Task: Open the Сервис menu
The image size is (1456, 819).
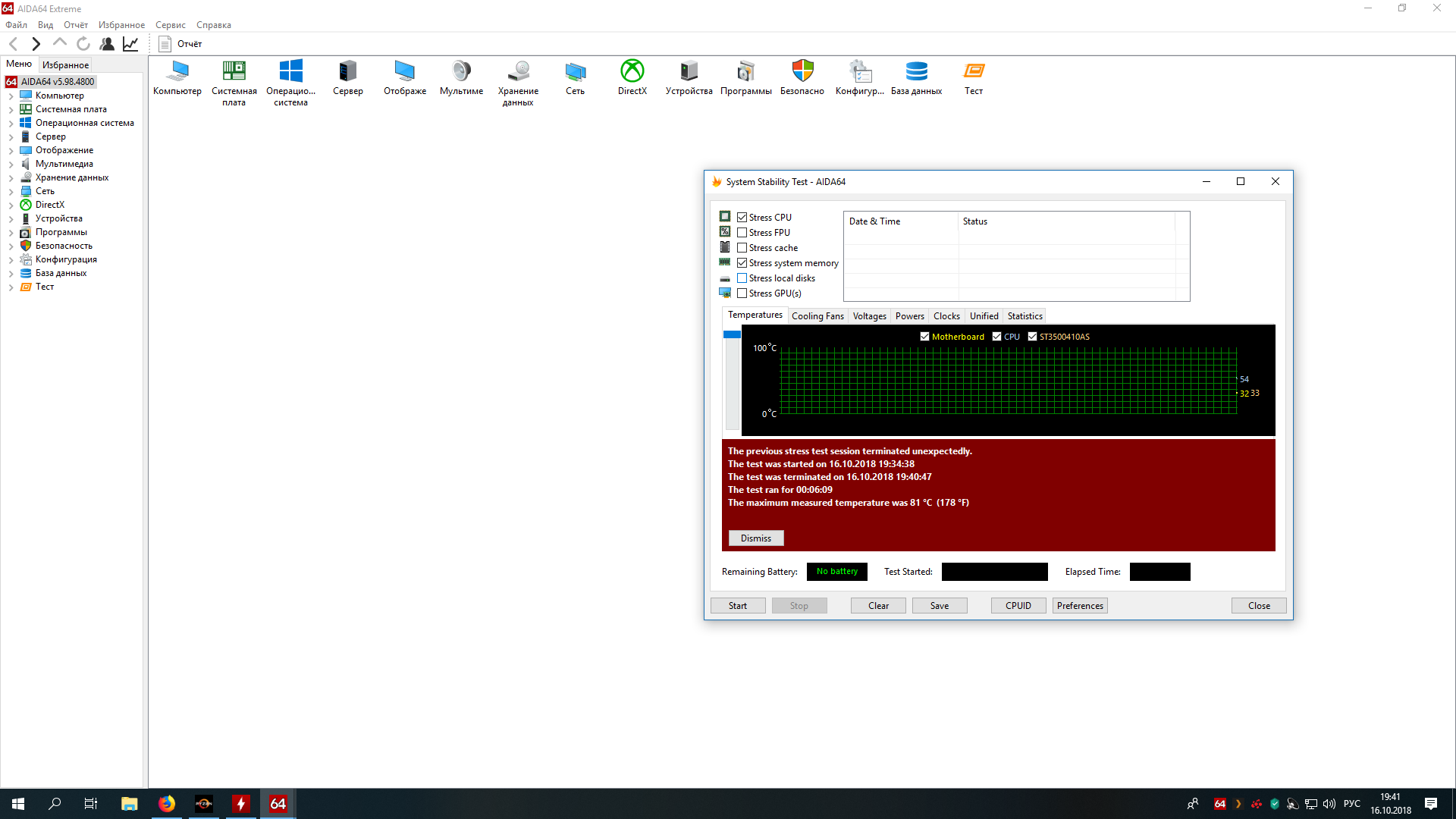Action: pos(170,25)
